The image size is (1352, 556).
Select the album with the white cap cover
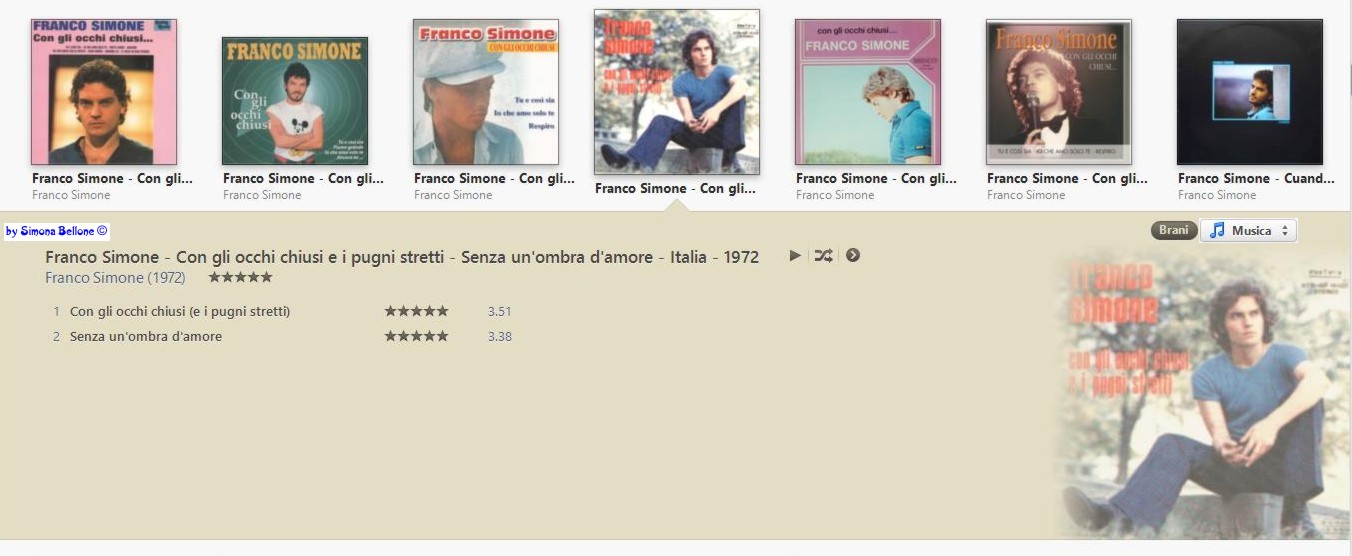(486, 92)
